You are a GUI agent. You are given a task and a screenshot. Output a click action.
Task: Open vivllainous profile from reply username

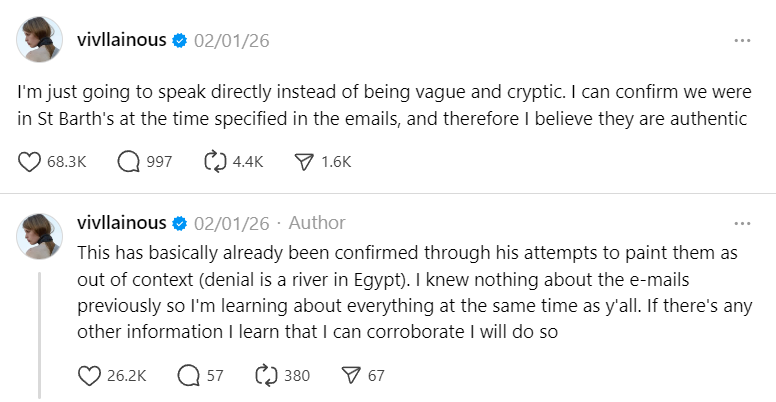pyautogui.click(x=120, y=223)
